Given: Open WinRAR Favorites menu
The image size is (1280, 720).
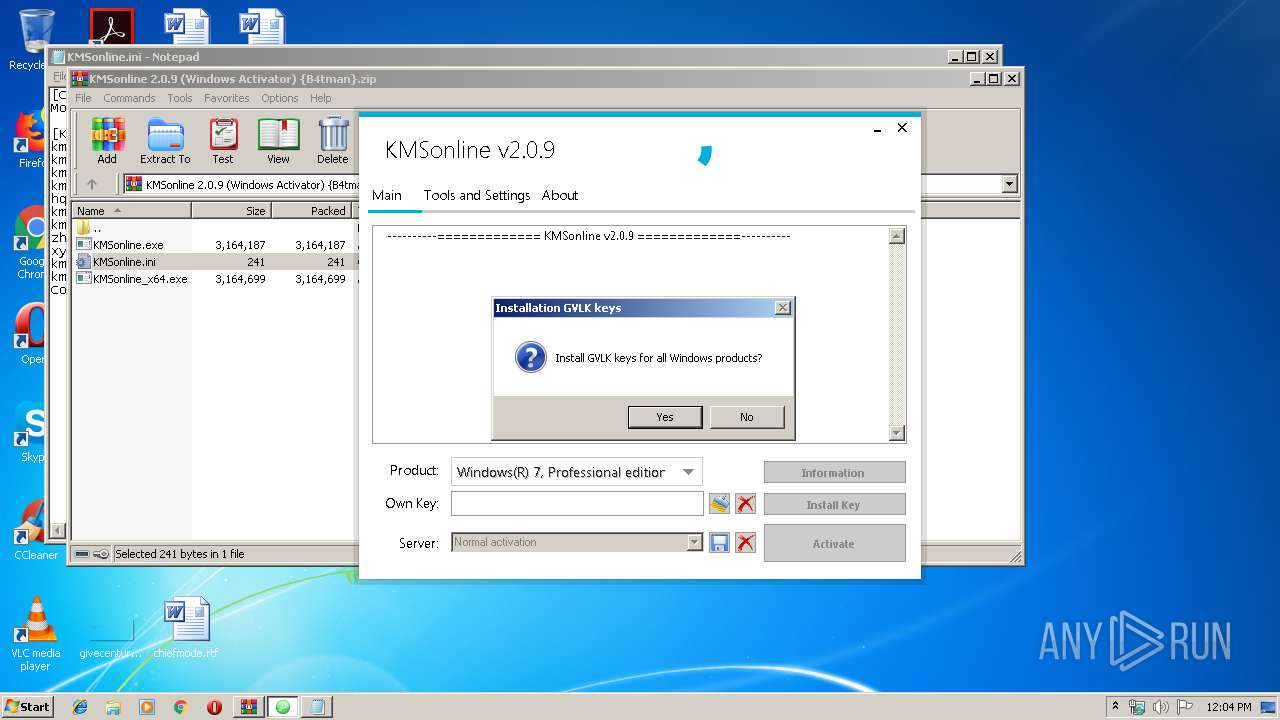Looking at the screenshot, I should click(x=227, y=98).
